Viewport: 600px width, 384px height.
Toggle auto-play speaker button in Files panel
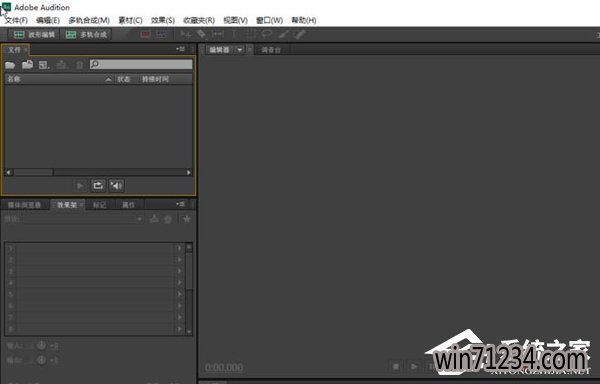[x=116, y=185]
